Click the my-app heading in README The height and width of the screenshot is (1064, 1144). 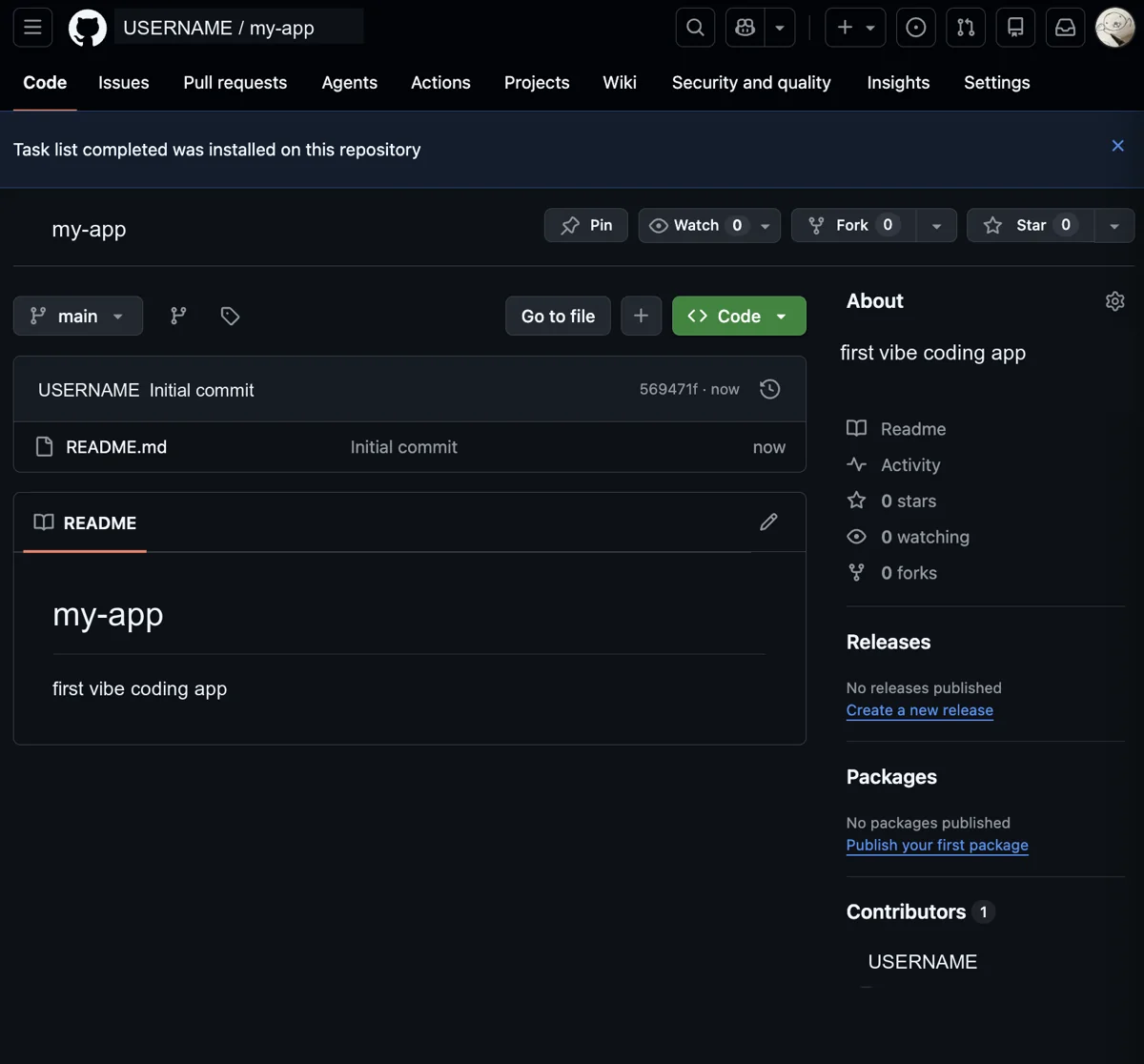[x=108, y=615]
